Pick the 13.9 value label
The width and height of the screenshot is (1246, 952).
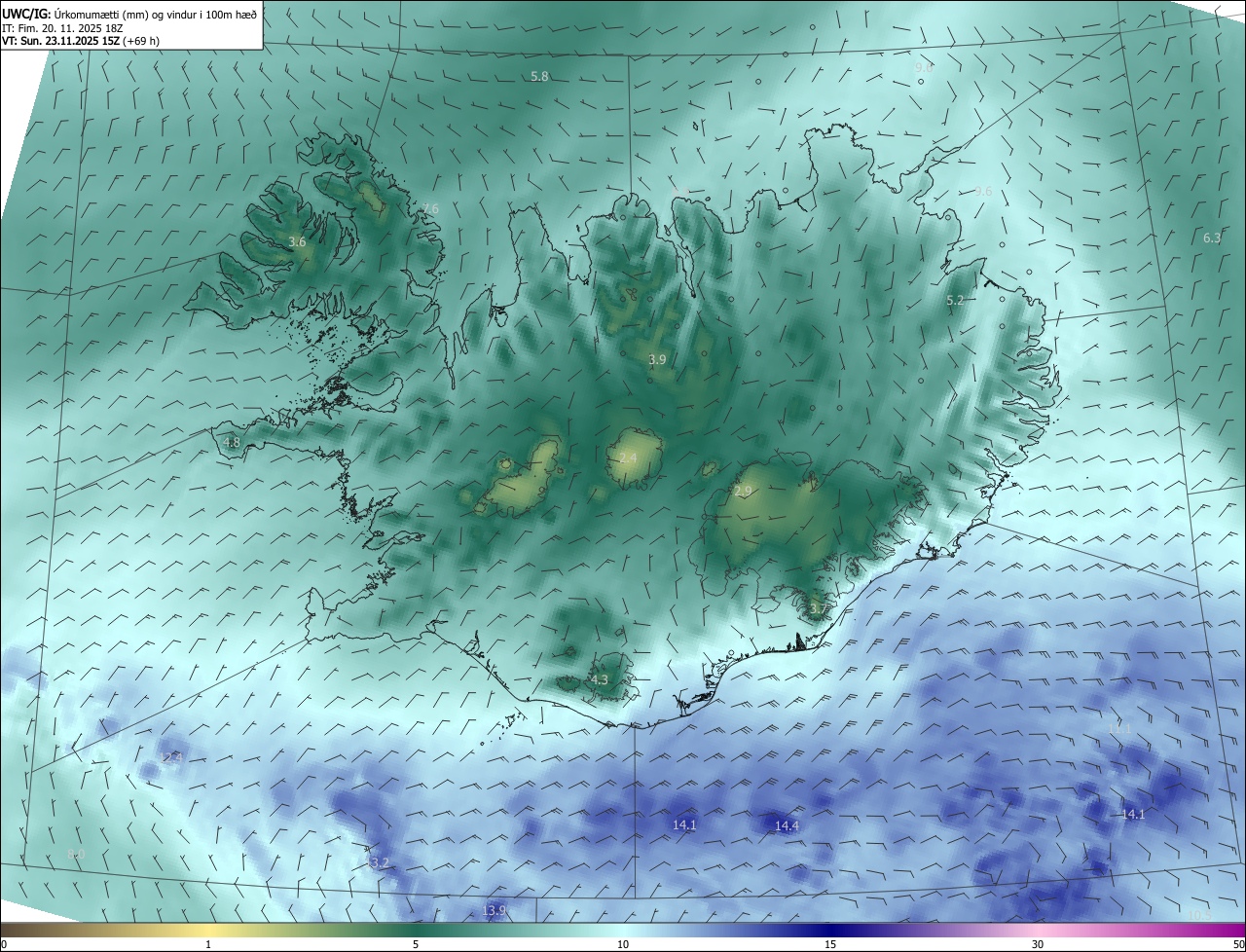[494, 910]
